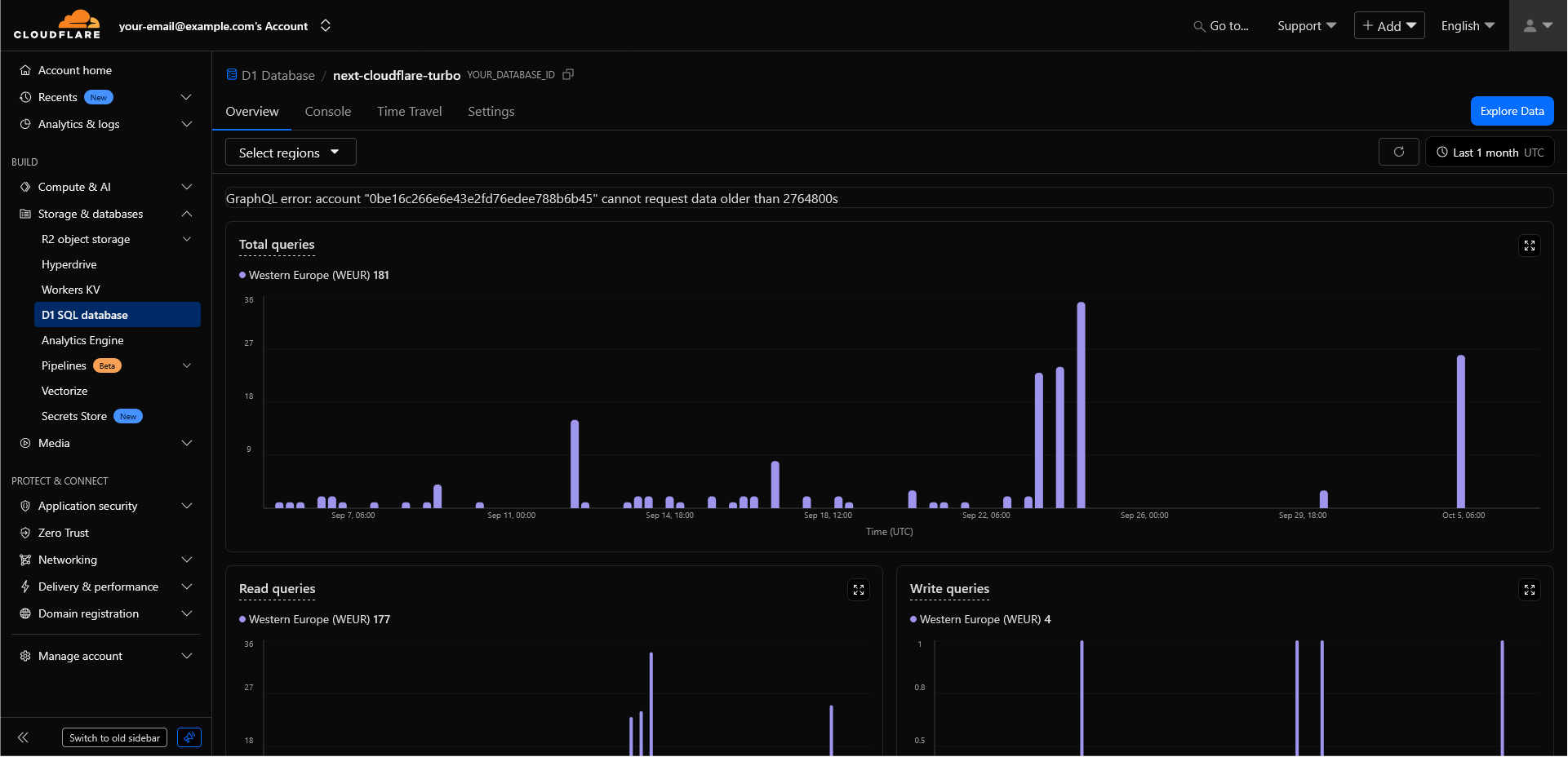Expand the Networking chevron

point(186,560)
